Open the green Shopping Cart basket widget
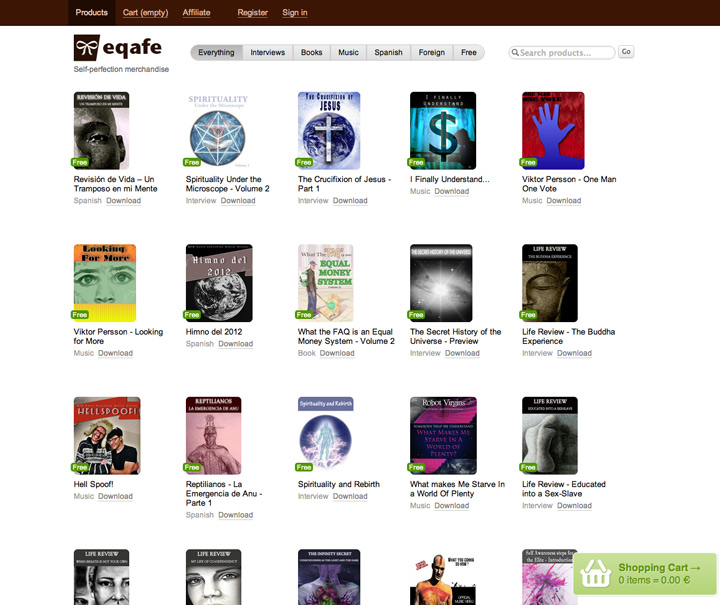This screenshot has width=720, height=605. tap(645, 574)
